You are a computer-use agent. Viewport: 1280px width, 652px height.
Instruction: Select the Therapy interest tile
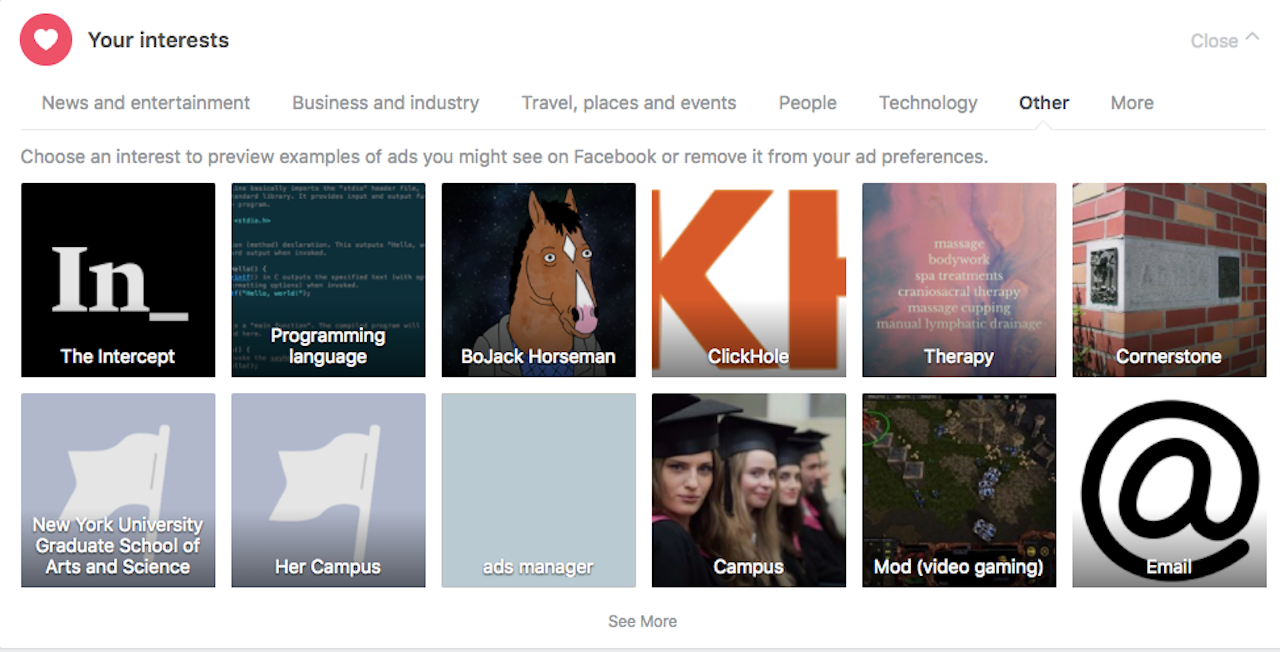pos(959,280)
